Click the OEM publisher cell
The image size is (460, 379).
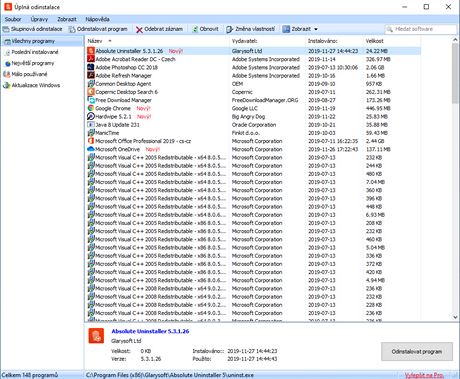pyautogui.click(x=237, y=84)
